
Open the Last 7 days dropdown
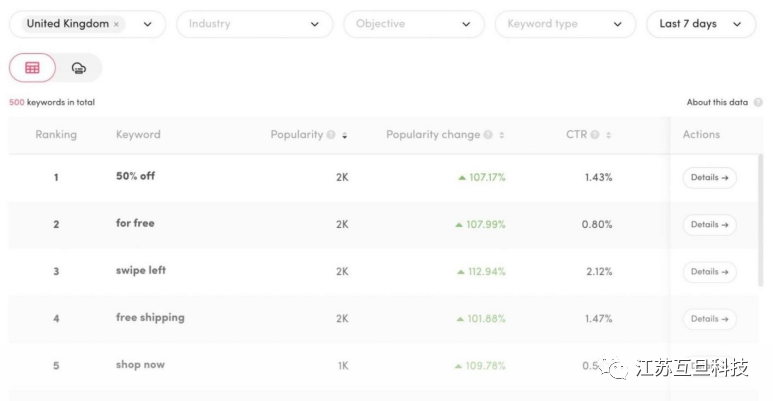coord(700,24)
